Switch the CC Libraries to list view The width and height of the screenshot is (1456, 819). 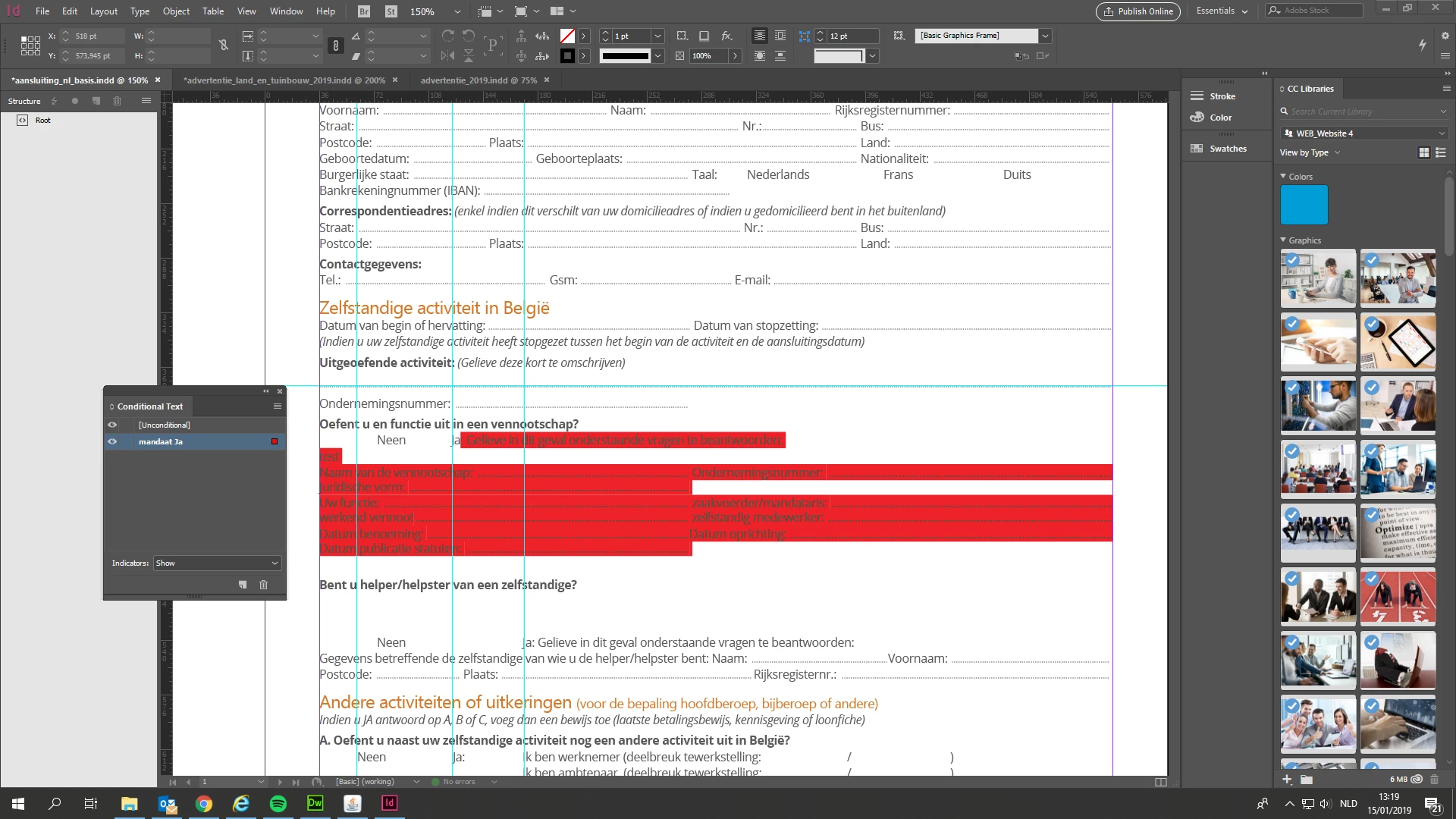1441,152
